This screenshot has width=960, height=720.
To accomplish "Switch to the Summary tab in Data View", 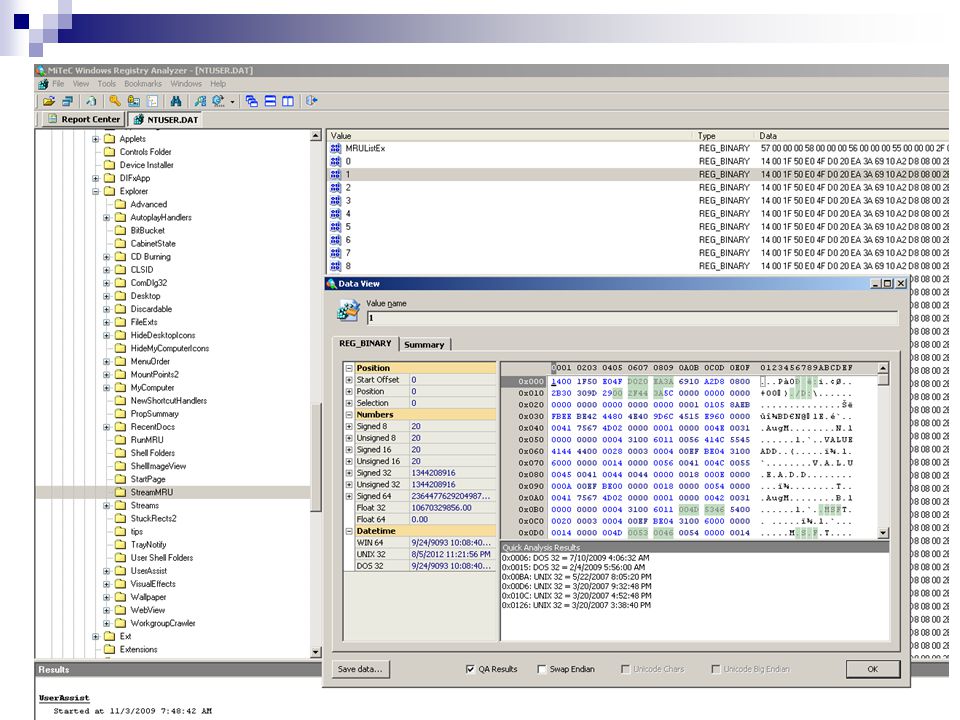I will coord(424,345).
